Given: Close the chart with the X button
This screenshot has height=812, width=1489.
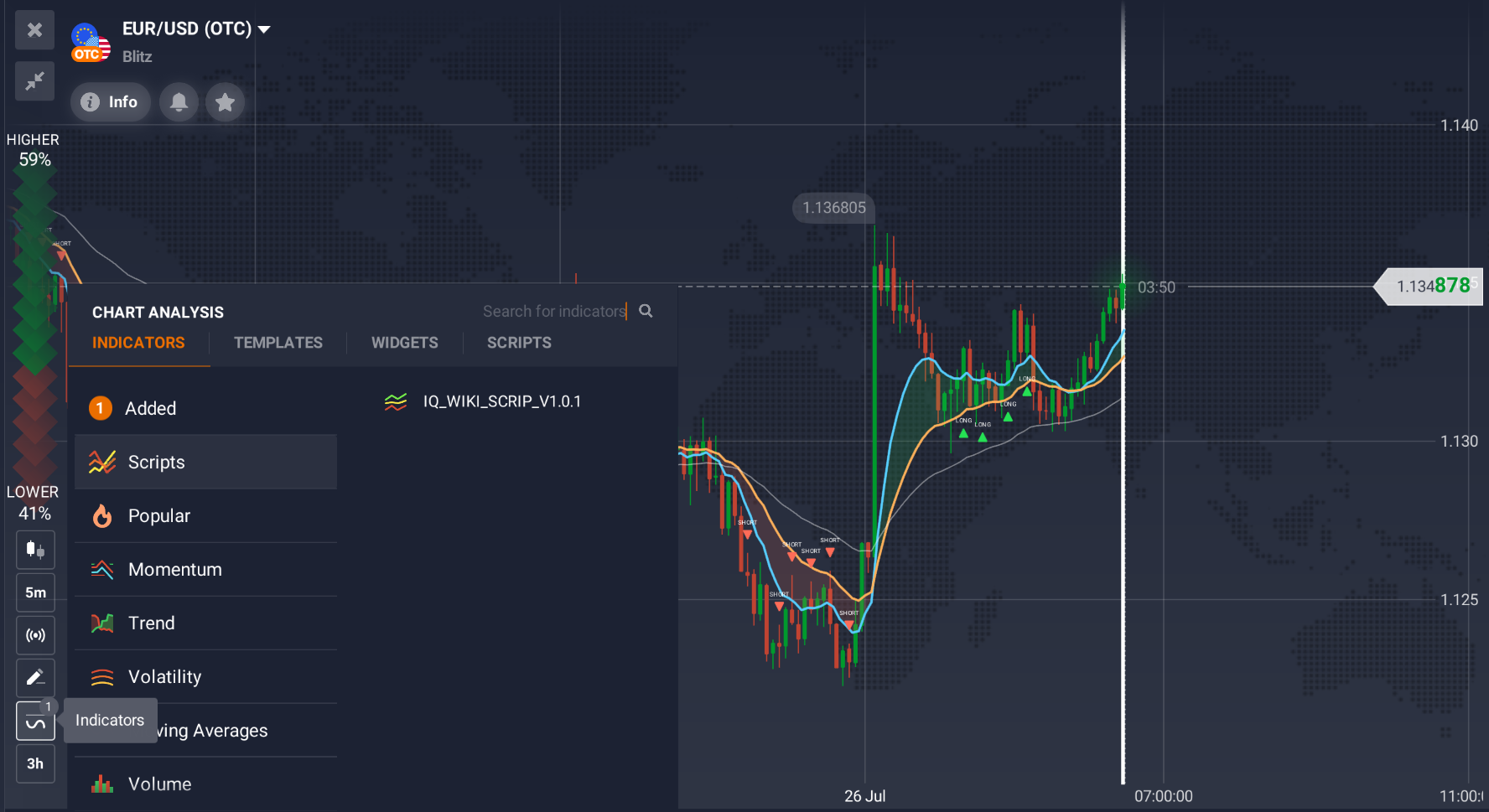Looking at the screenshot, I should point(34,30).
